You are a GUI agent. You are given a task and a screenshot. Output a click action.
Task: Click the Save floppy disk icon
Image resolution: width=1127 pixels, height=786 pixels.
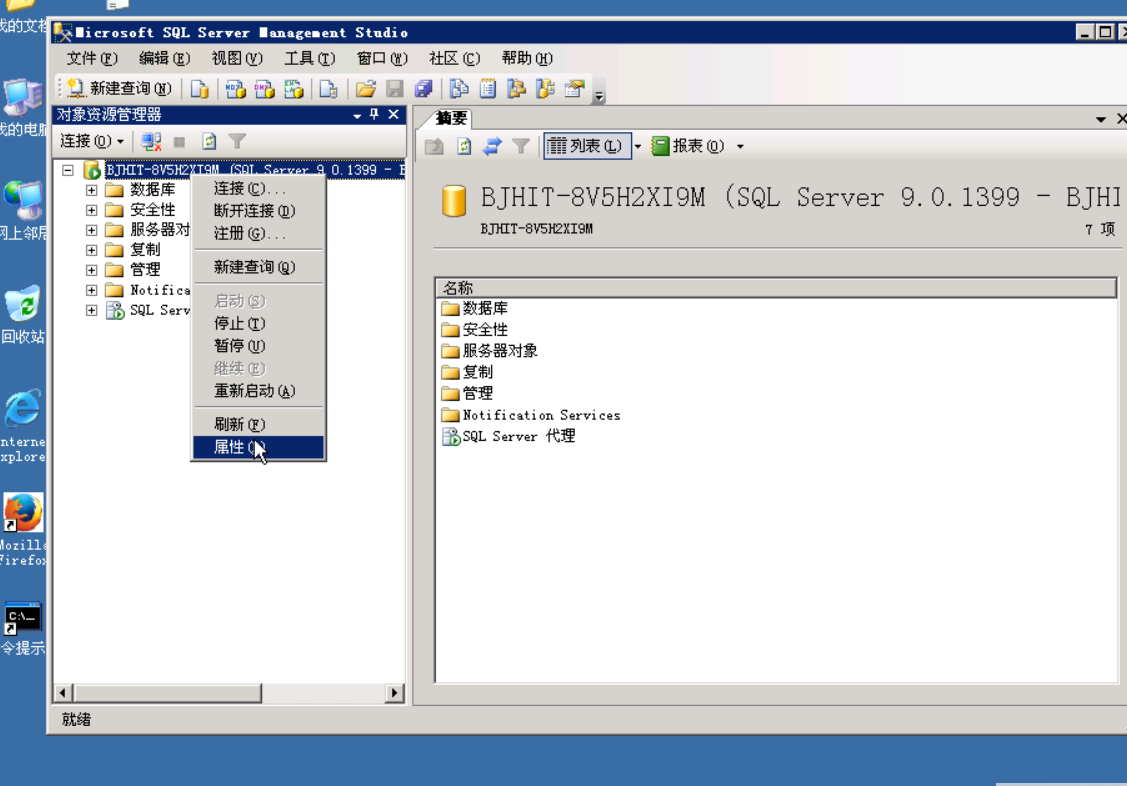[395, 88]
